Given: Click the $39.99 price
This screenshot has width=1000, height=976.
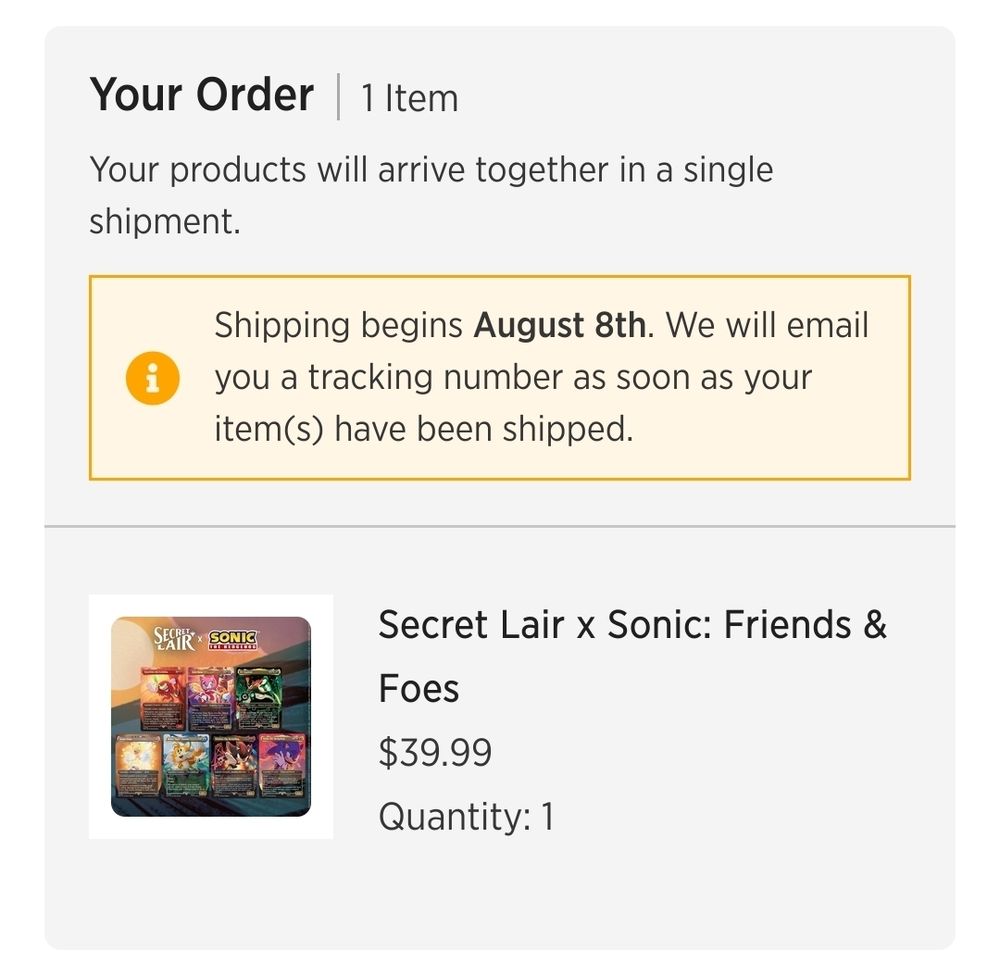Looking at the screenshot, I should tap(435, 753).
